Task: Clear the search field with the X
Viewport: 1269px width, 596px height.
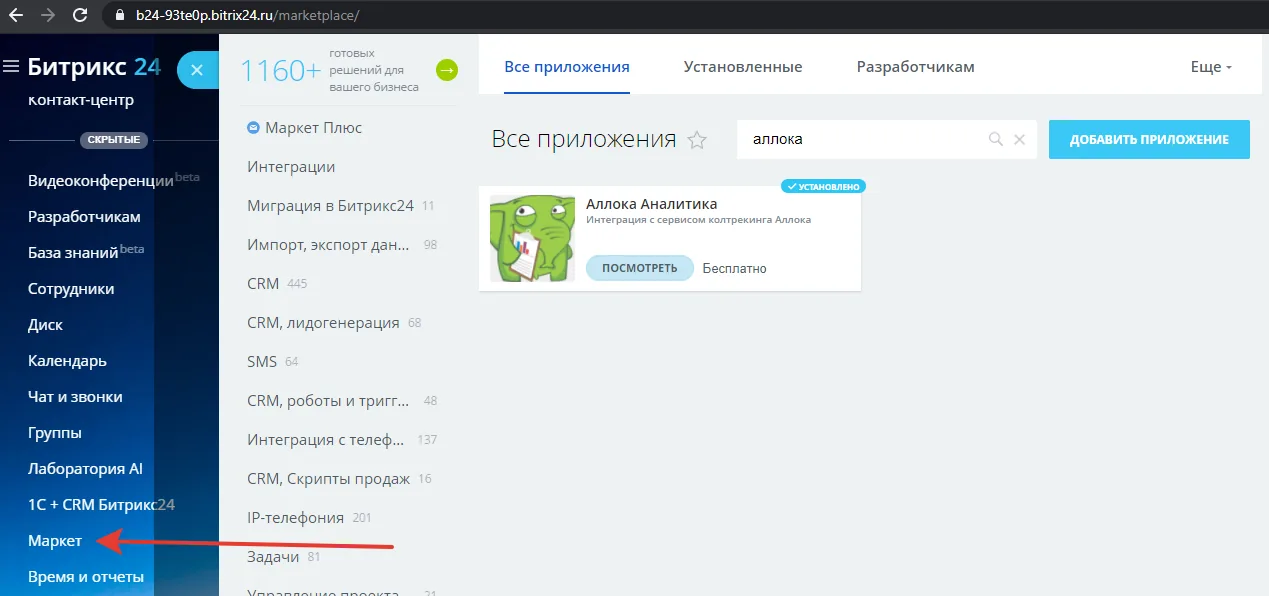Action: pyautogui.click(x=1020, y=140)
